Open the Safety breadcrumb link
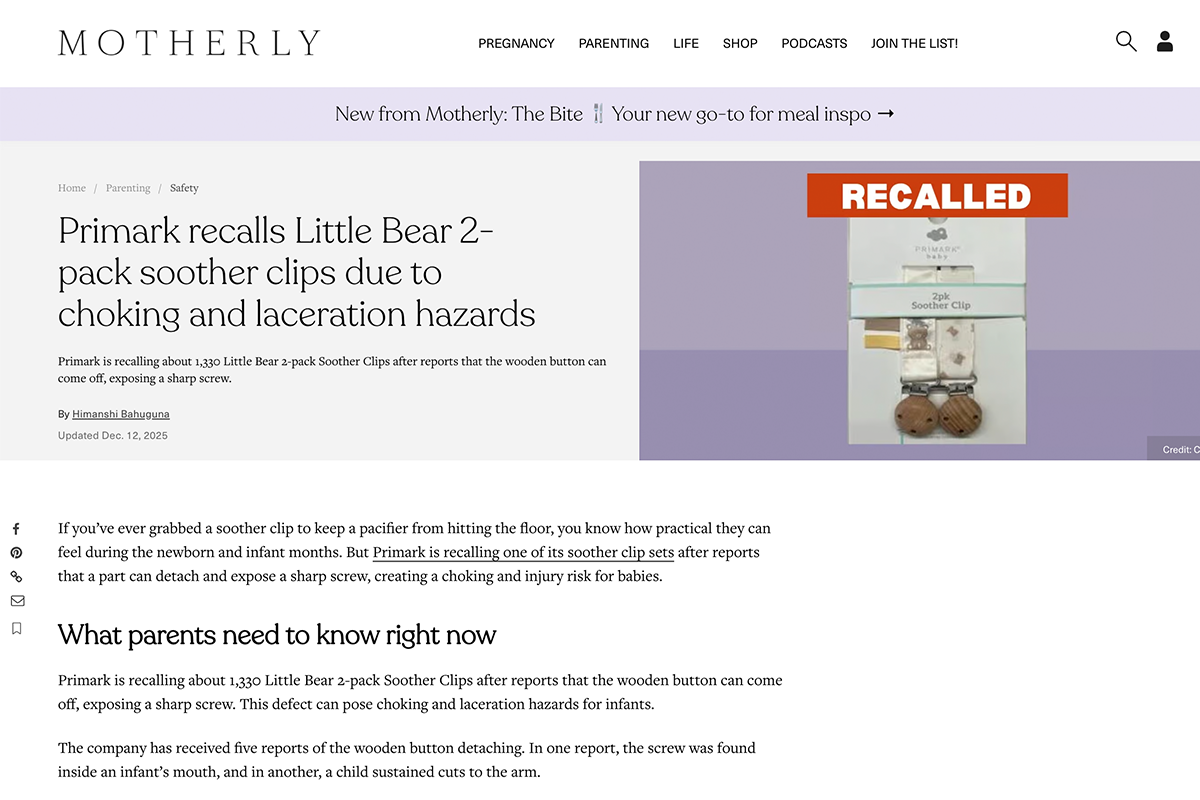 (184, 188)
